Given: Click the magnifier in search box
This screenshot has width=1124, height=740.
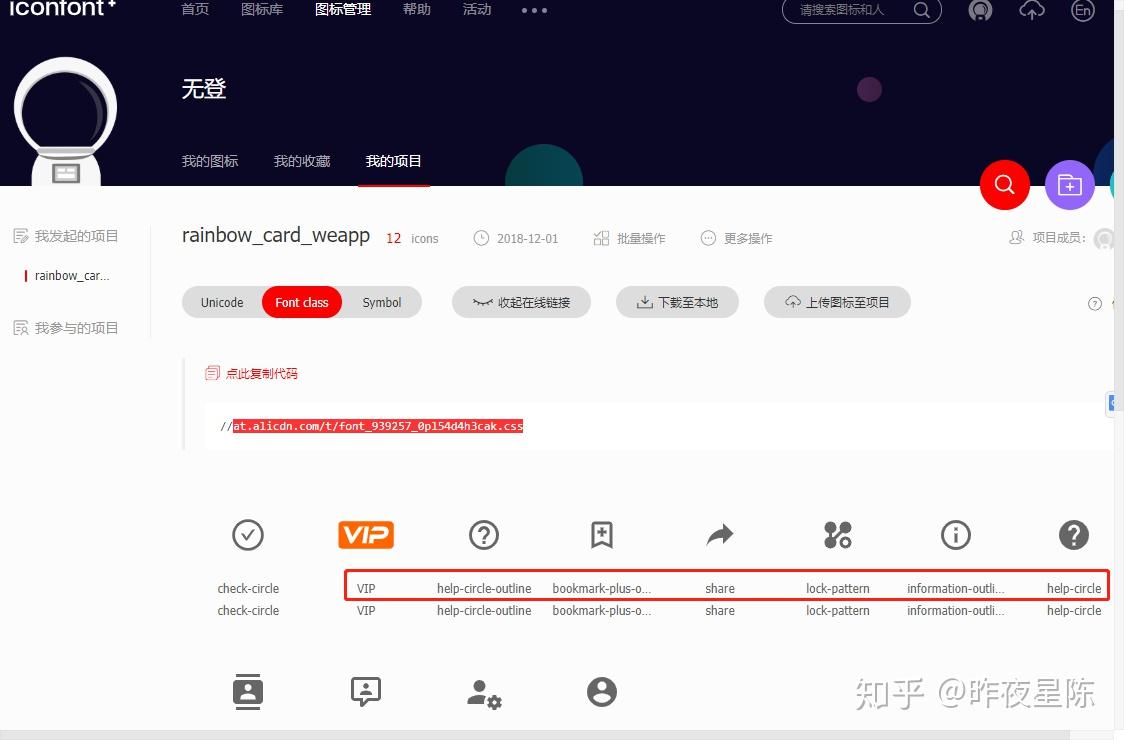Looking at the screenshot, I should (x=922, y=10).
